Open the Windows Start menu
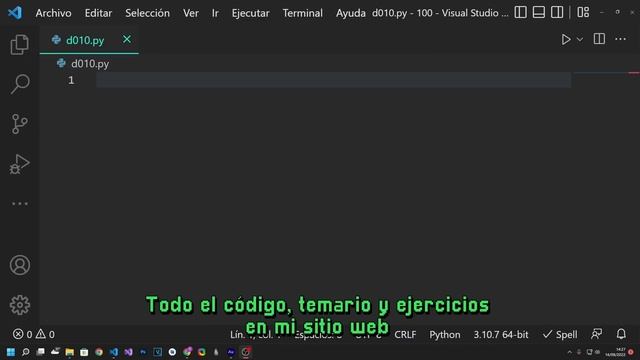 click(11, 352)
